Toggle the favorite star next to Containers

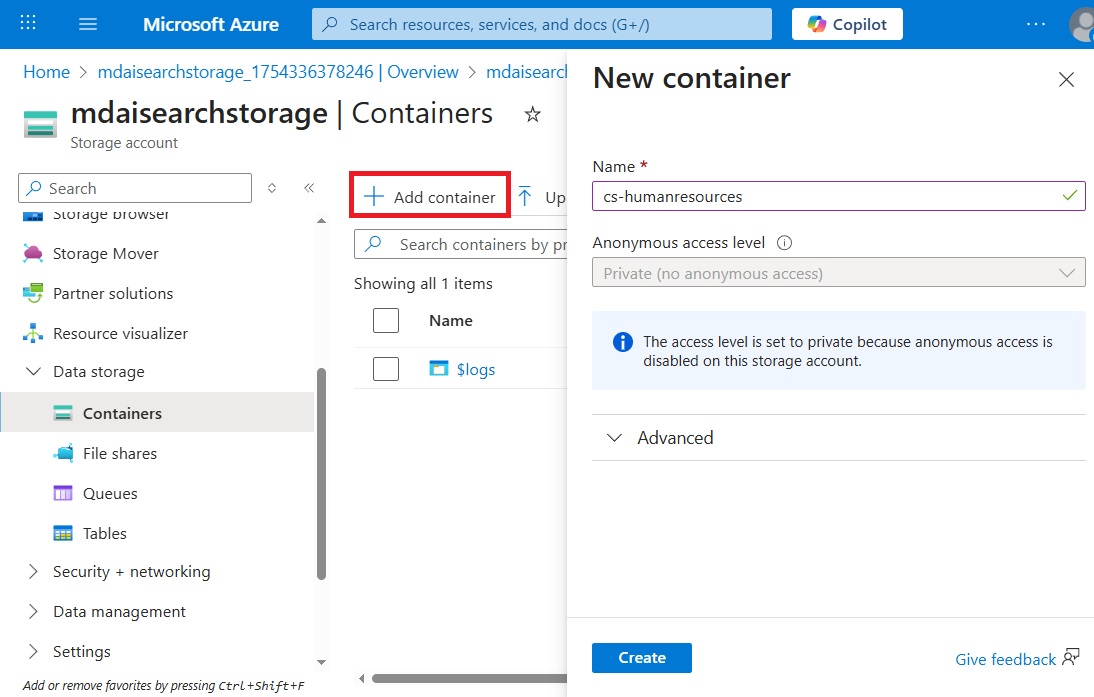point(532,115)
